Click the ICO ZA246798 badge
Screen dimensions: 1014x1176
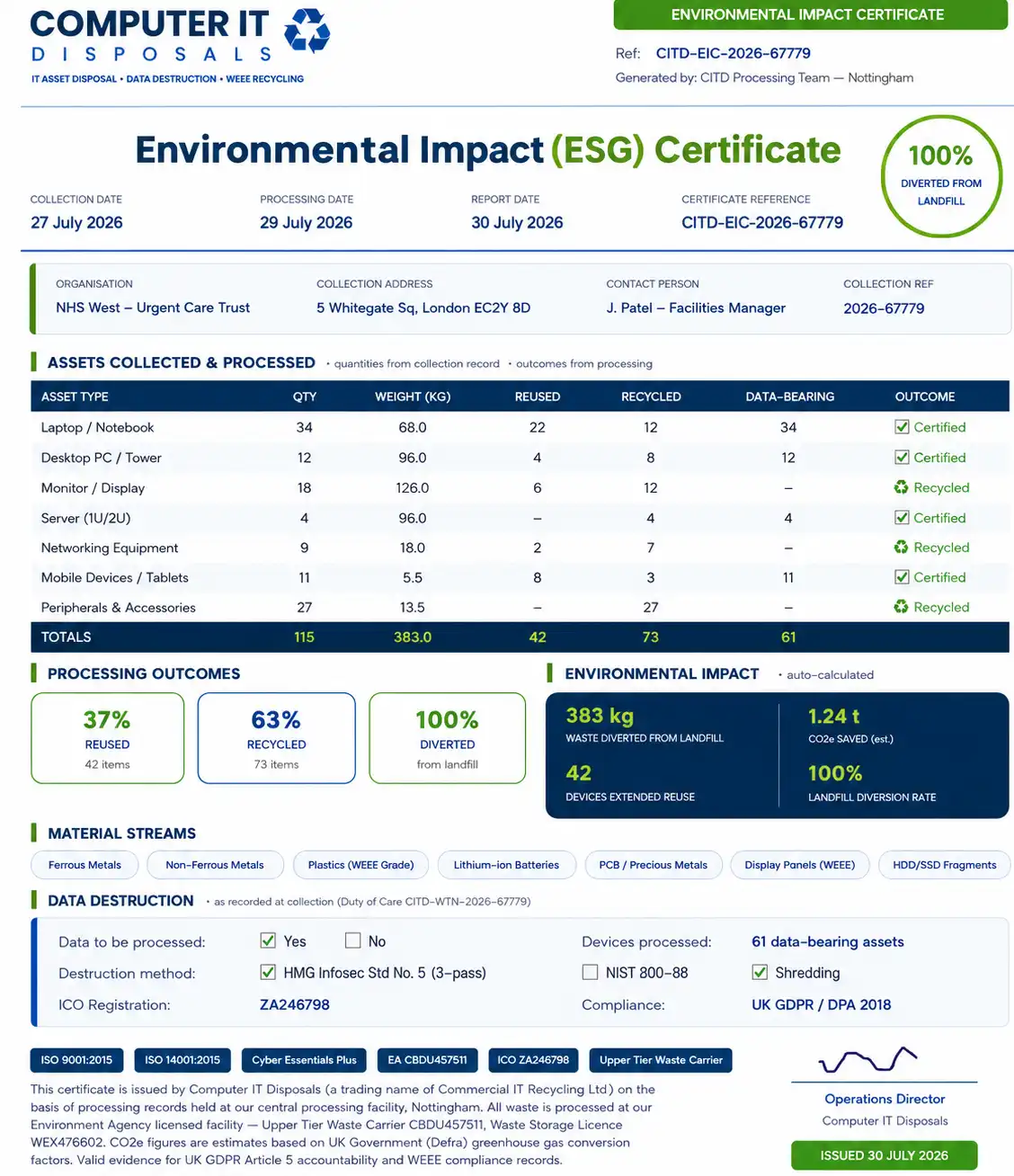(x=533, y=1060)
